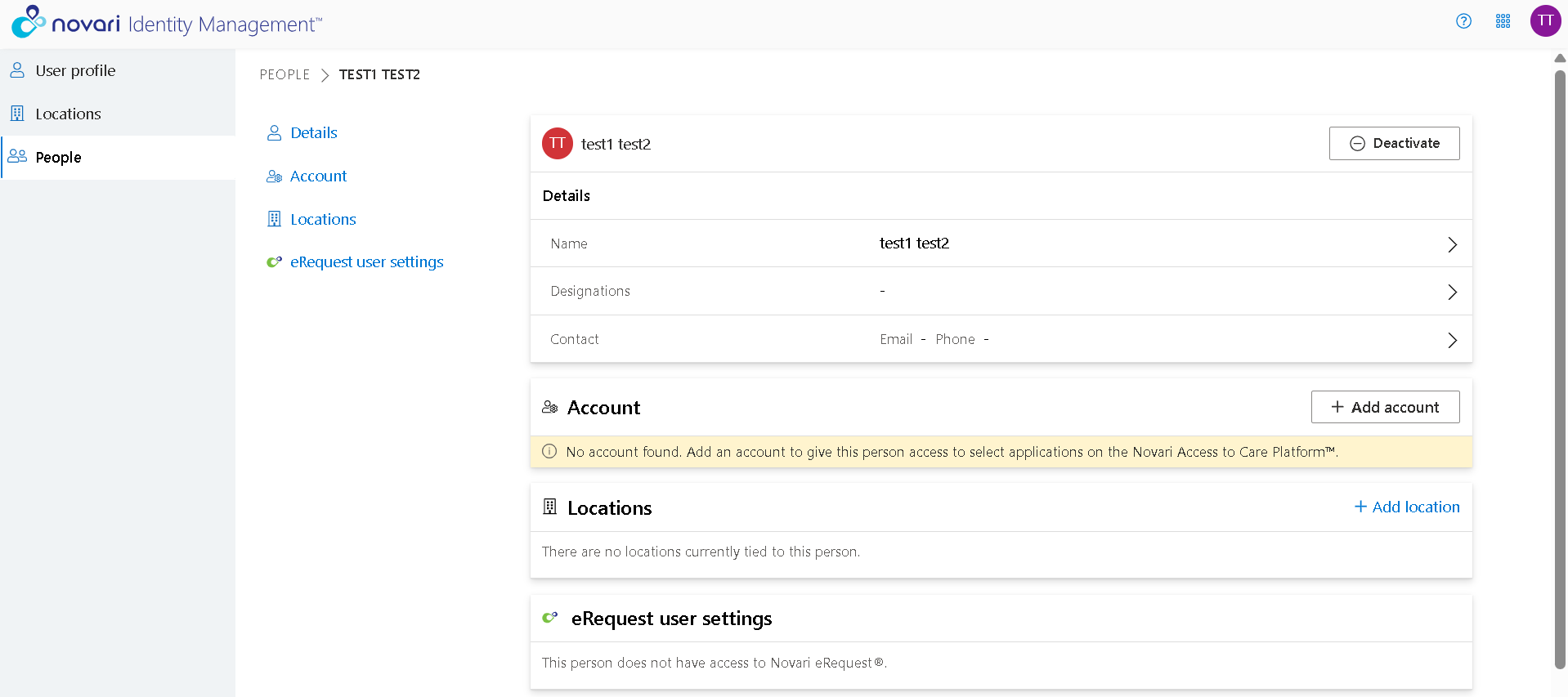Screen dimensions: 1568x697
Task: Jump to eRequest user settings link
Action: coord(366,262)
